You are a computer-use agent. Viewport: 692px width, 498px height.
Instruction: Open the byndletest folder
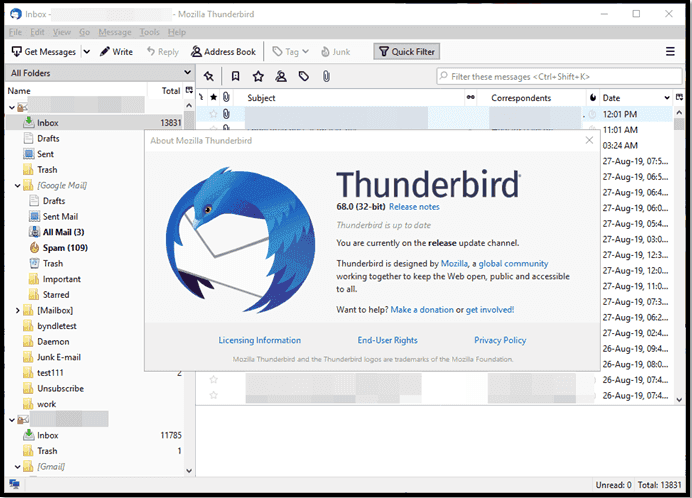coord(56,326)
